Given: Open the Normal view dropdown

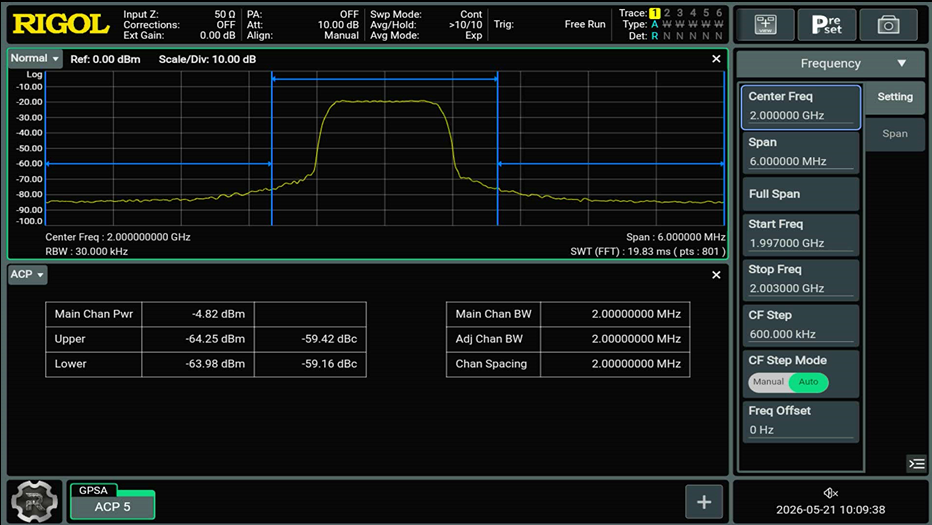Looking at the screenshot, I should click(x=35, y=58).
